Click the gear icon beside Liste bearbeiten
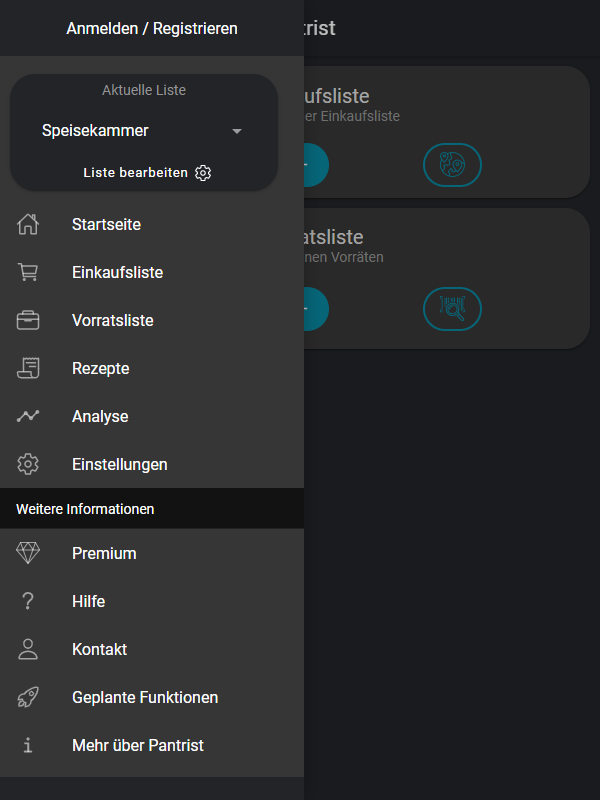The height and width of the screenshot is (800, 600). tap(203, 173)
